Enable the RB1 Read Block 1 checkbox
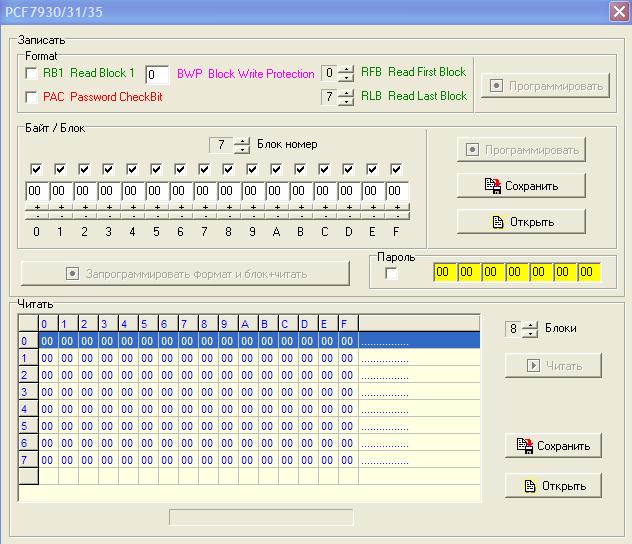The height and width of the screenshot is (544, 632). point(31,73)
